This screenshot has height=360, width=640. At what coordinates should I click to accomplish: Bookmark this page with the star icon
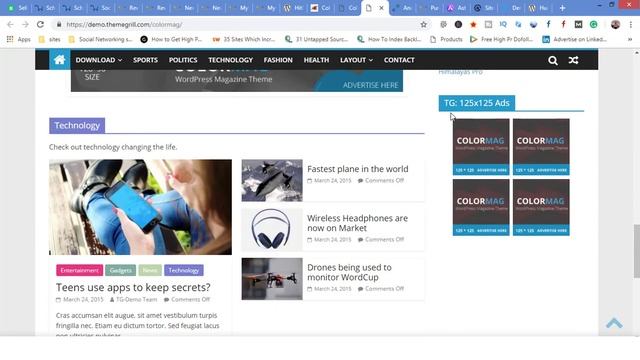coord(424,24)
